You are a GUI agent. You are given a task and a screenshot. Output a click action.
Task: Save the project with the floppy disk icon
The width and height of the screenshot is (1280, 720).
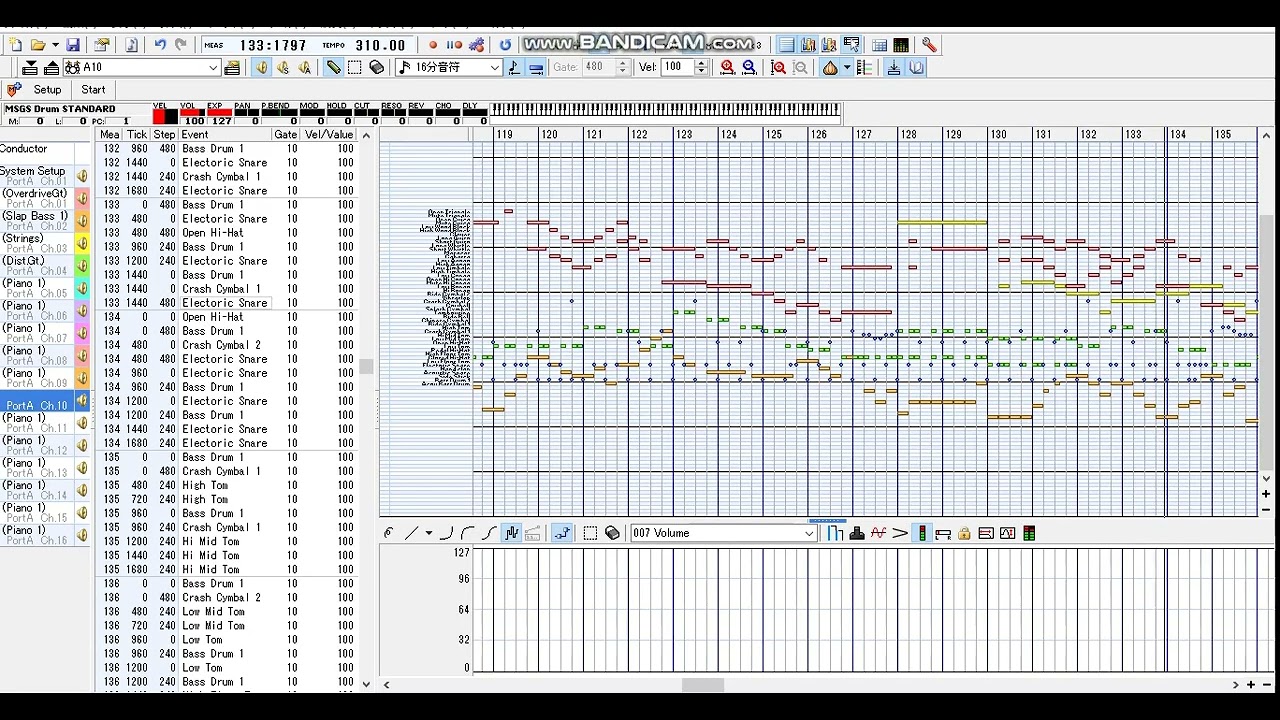73,45
